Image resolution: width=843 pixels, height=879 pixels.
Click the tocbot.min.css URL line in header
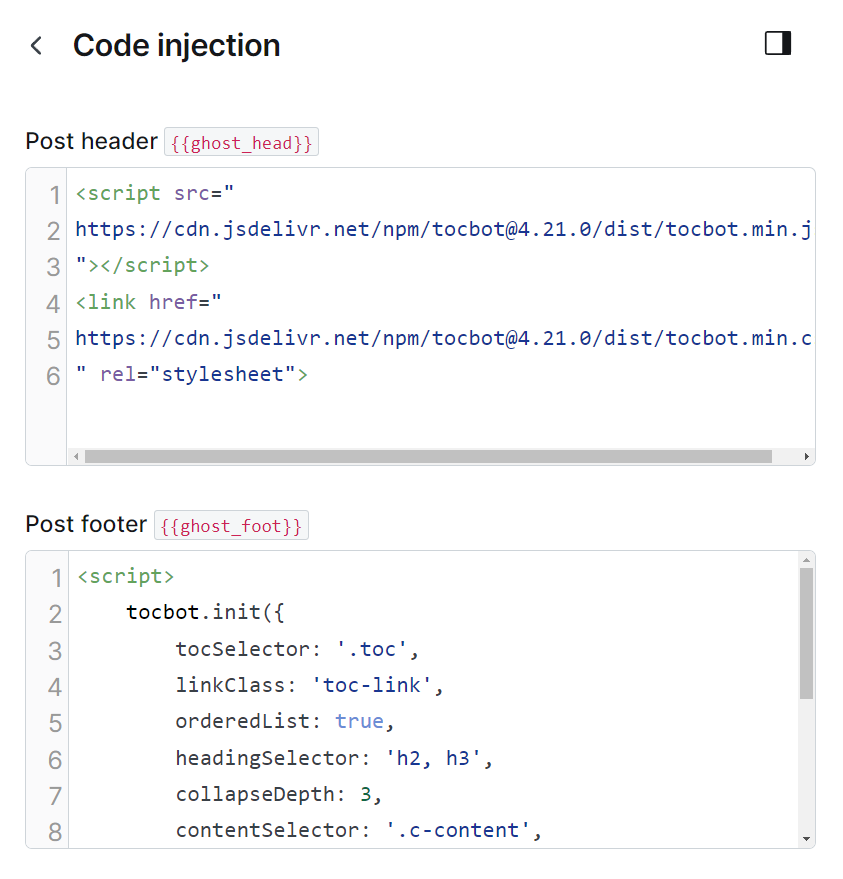(443, 339)
